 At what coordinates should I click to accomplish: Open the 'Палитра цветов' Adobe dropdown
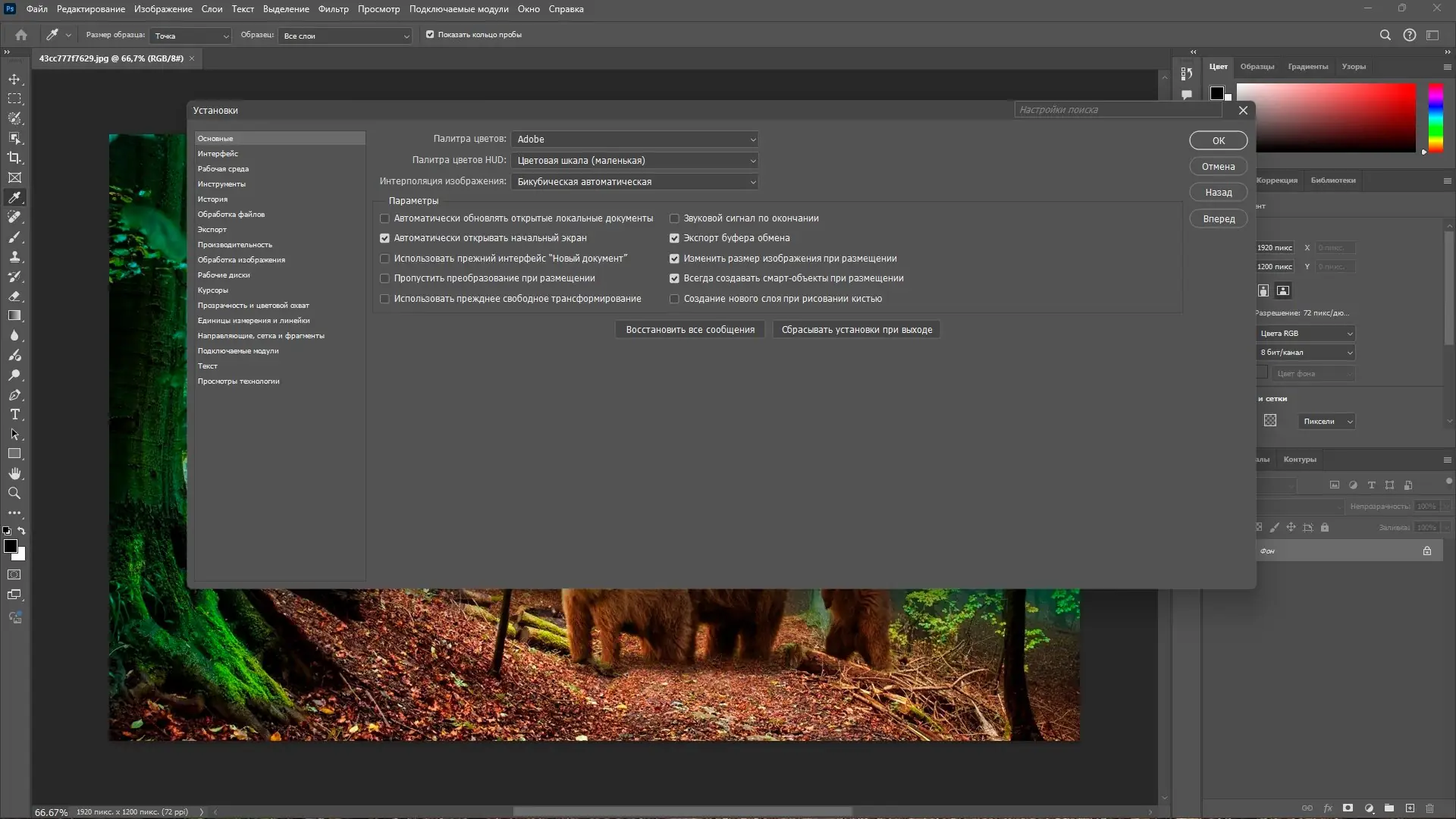click(x=635, y=140)
